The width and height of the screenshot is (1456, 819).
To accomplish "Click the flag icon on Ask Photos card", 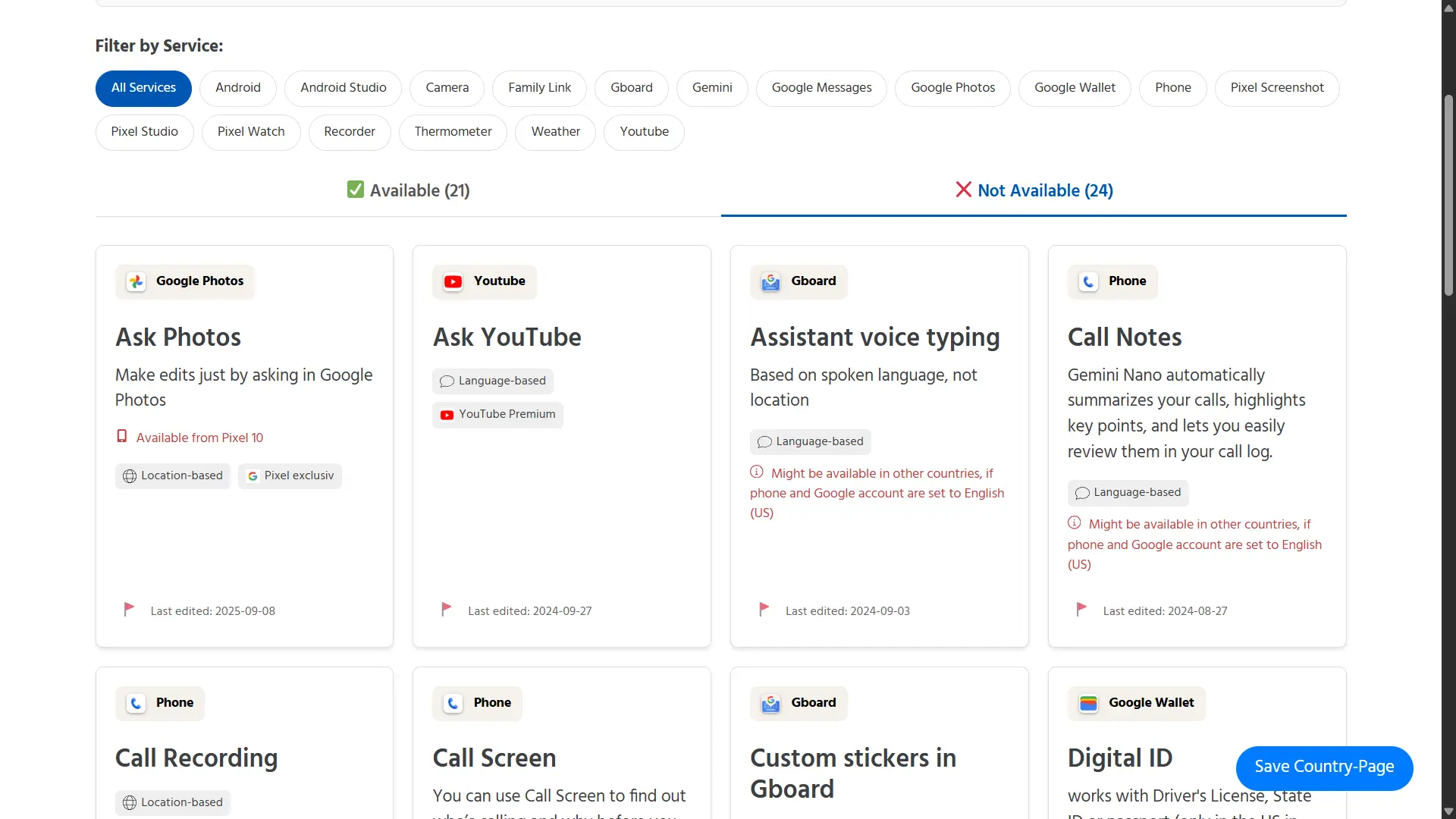I will pos(129,609).
